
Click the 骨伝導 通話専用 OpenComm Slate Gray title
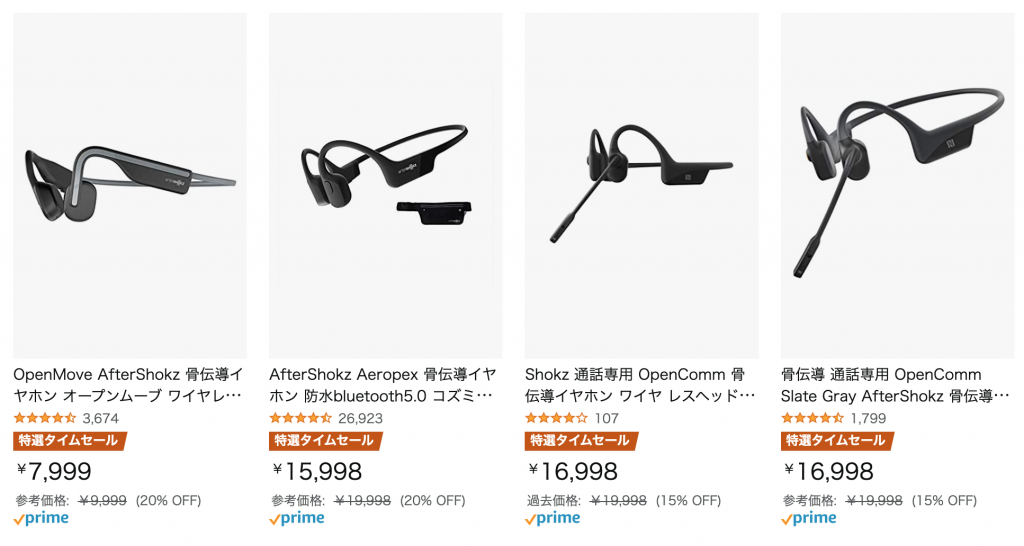coord(895,385)
